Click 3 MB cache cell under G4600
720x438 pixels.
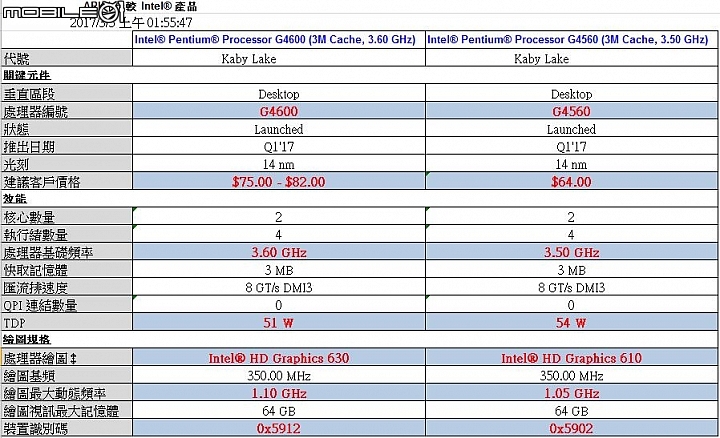[x=279, y=270]
